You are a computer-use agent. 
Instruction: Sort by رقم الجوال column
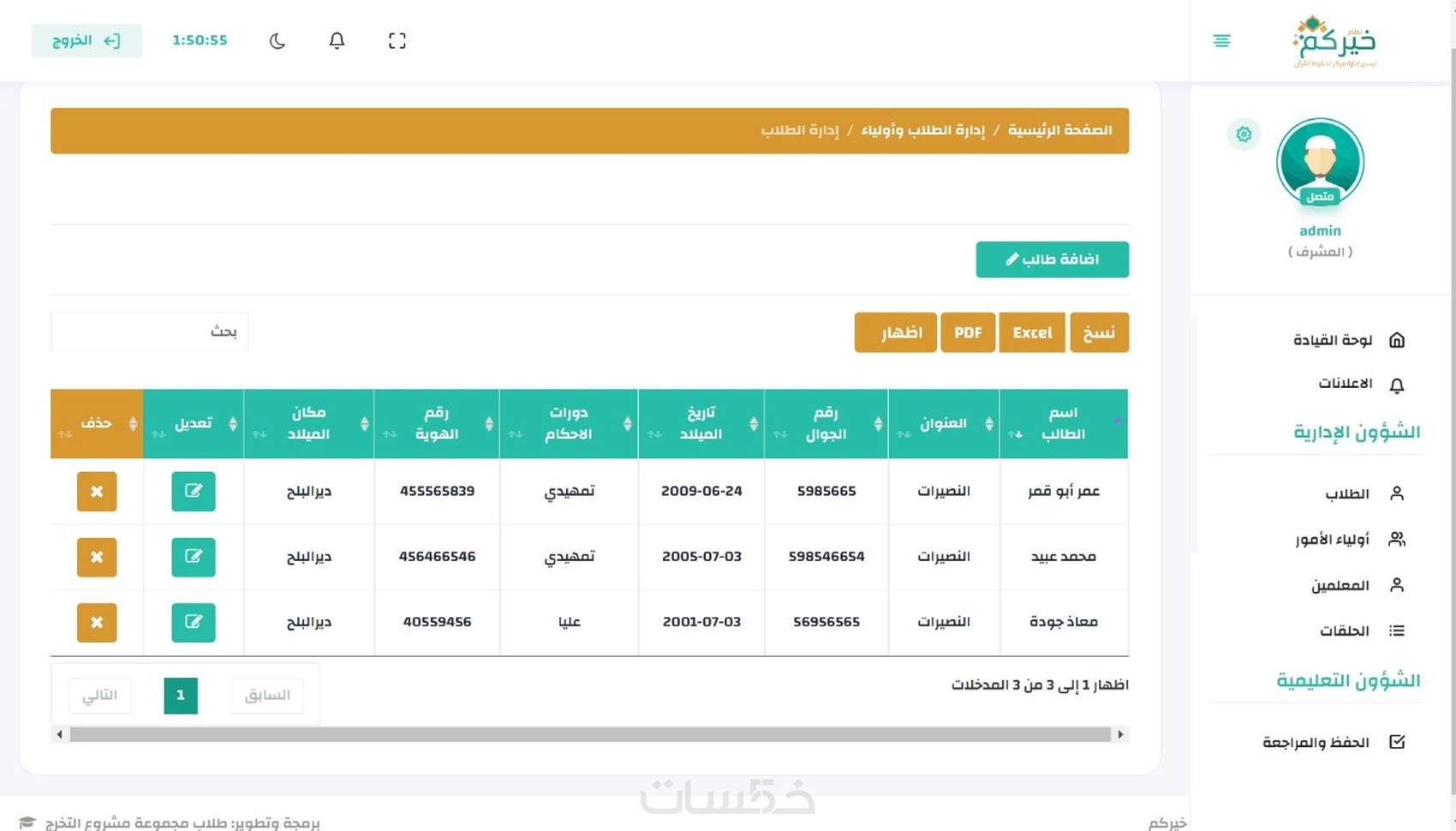(x=826, y=423)
